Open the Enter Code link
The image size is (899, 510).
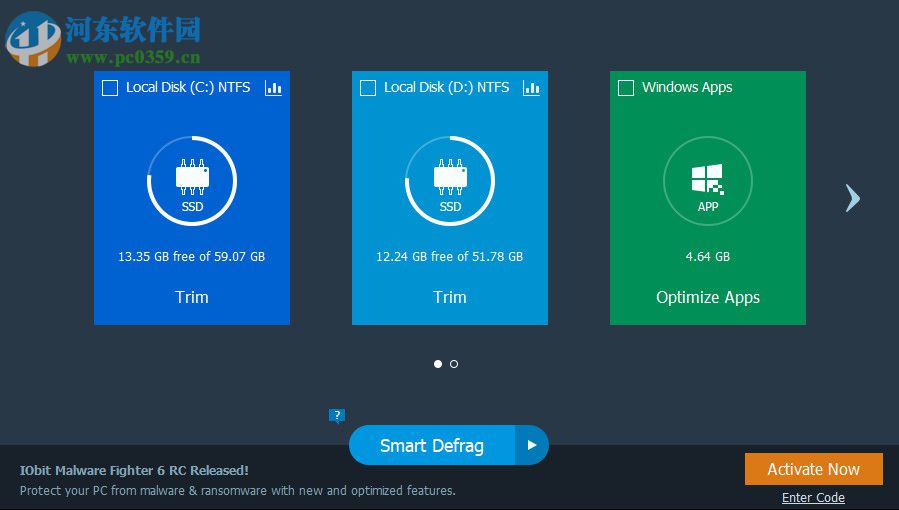coord(813,497)
